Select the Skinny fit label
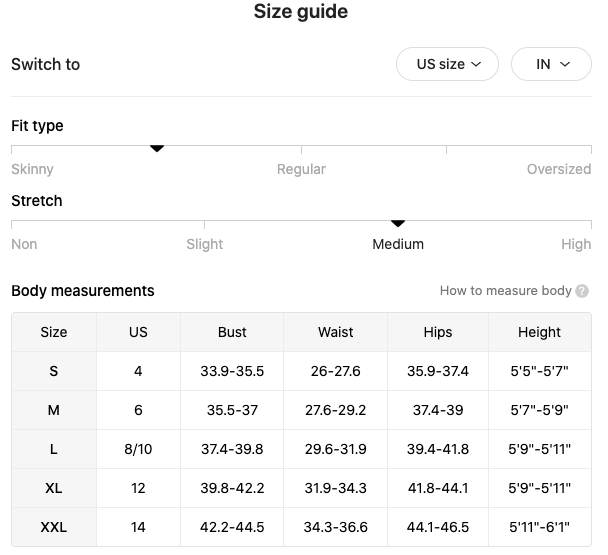 click(32, 169)
